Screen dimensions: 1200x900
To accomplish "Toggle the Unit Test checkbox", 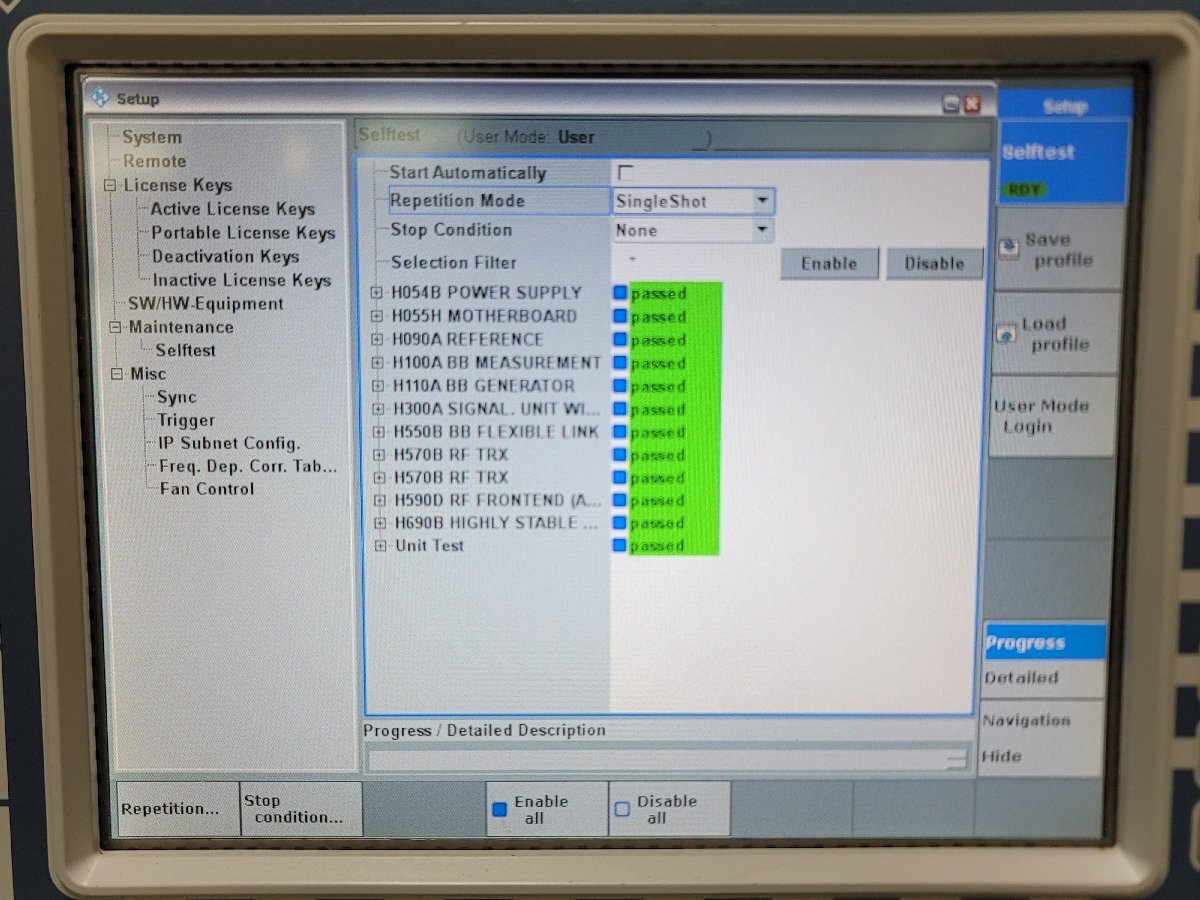I will click(x=619, y=546).
